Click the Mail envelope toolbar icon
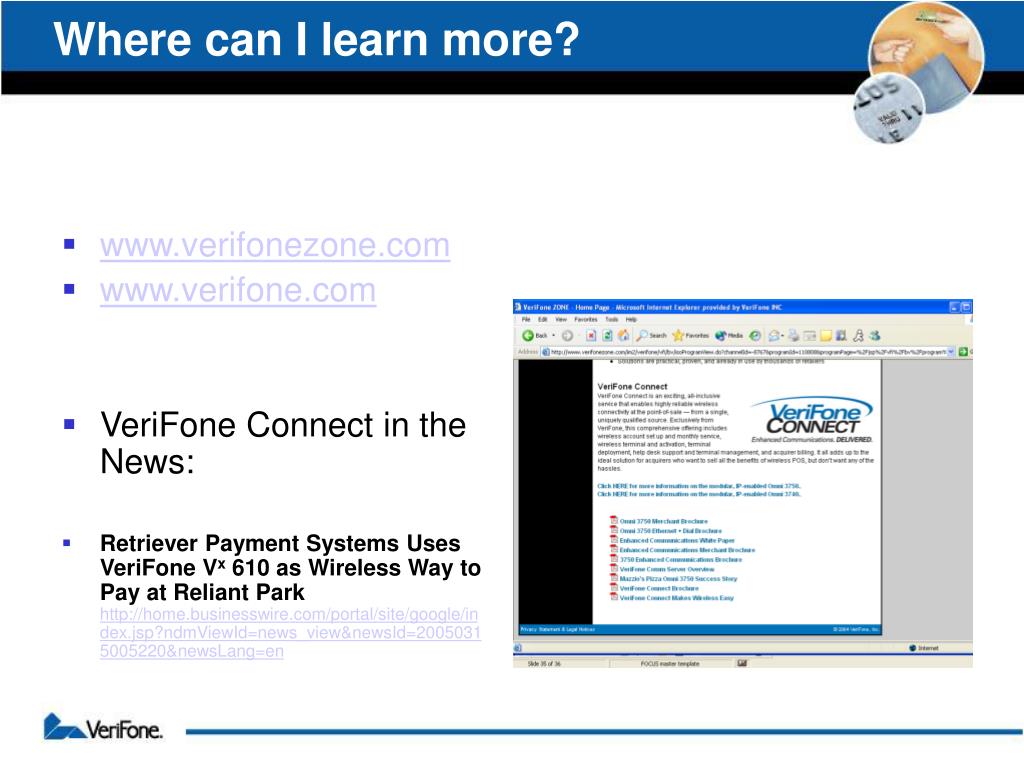1024x768 pixels. click(x=775, y=336)
